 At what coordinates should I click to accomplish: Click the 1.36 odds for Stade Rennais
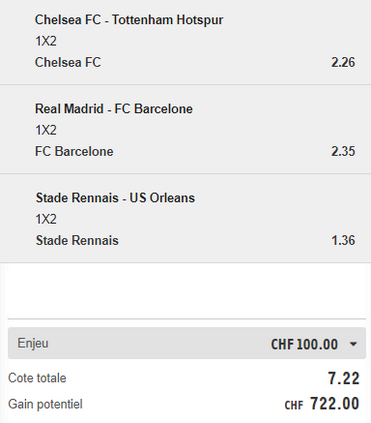coord(343,240)
